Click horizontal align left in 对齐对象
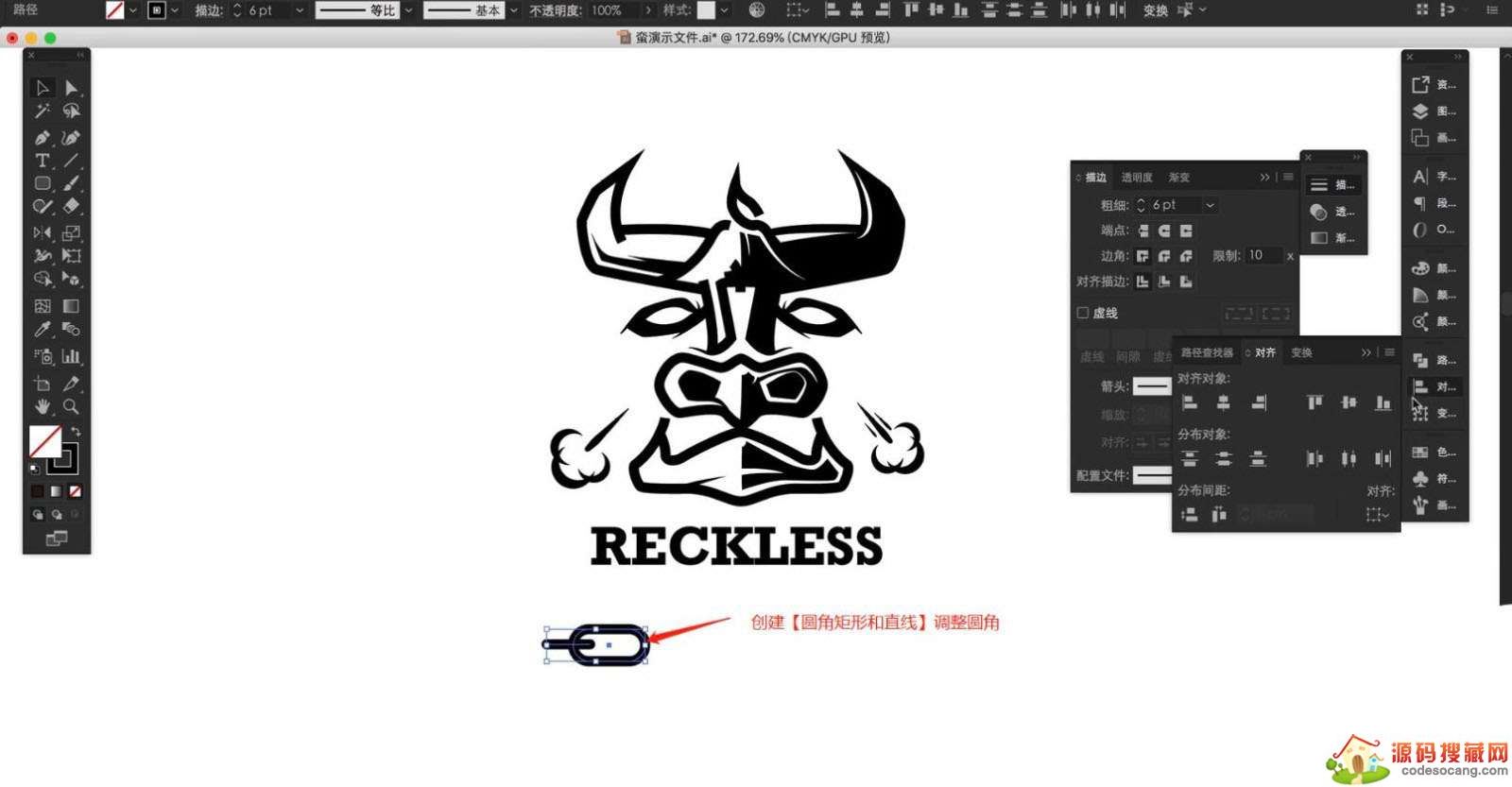 (x=1190, y=403)
